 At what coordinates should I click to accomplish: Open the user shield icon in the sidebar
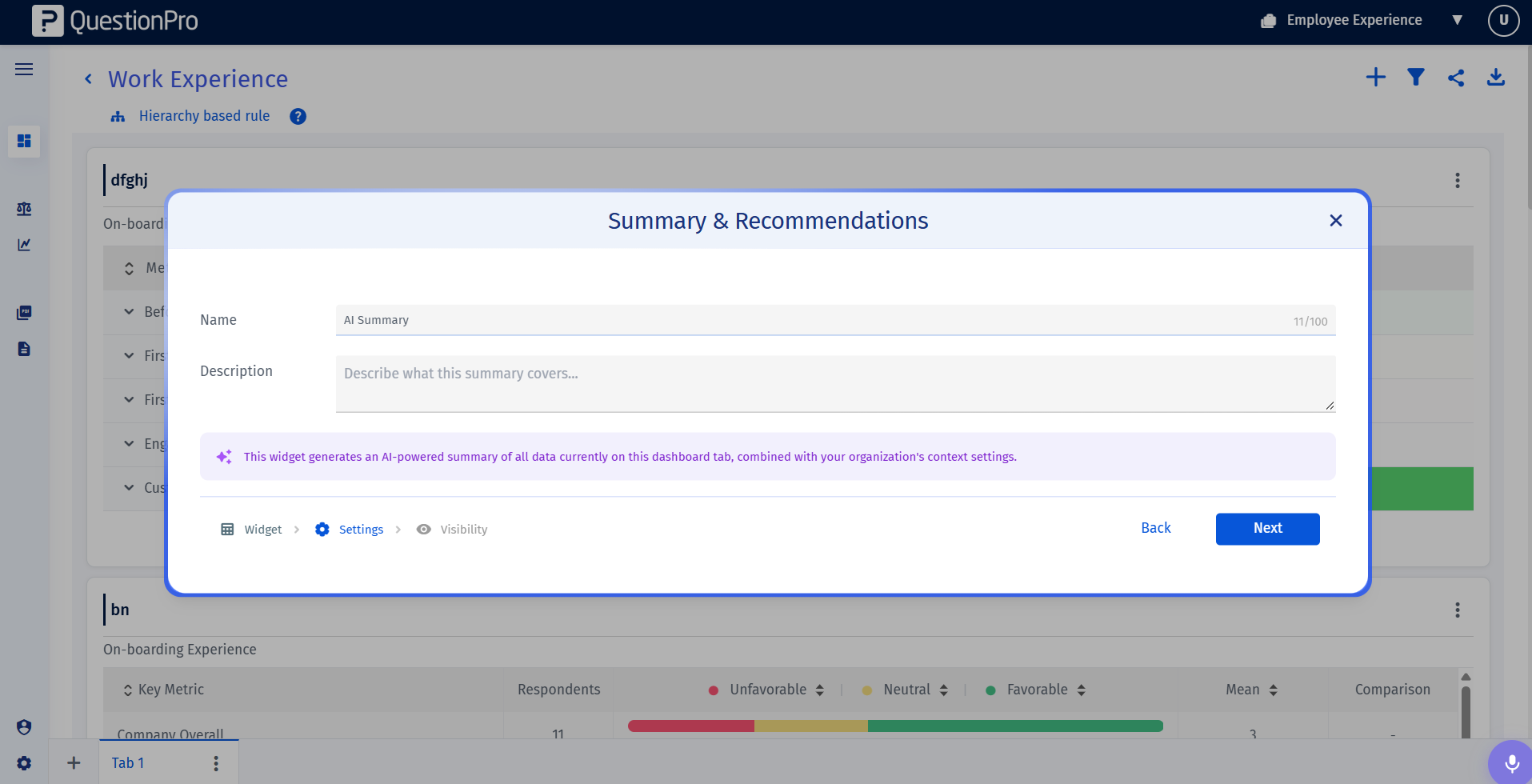[x=24, y=727]
